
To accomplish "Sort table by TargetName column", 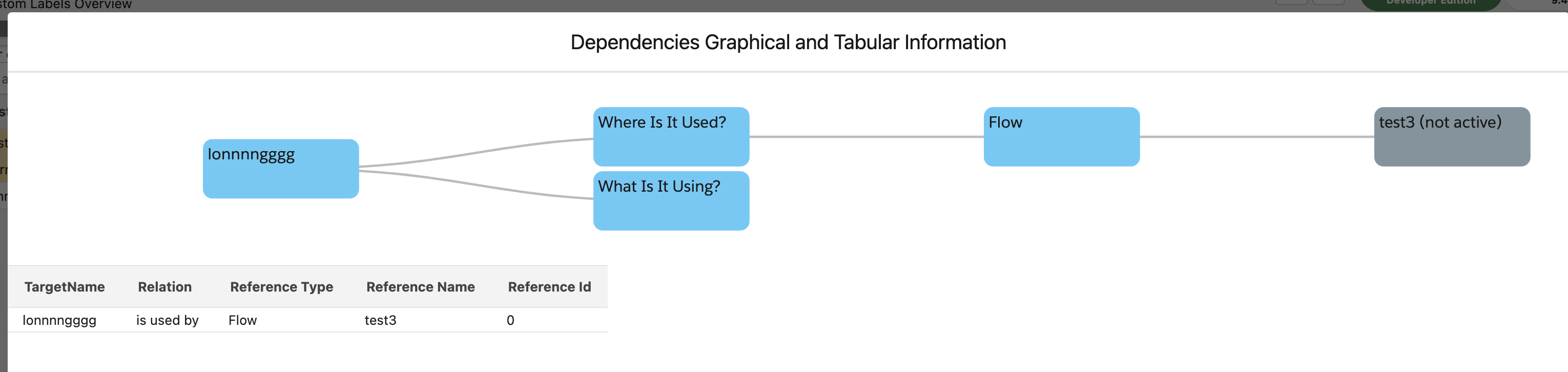I will [x=65, y=286].
